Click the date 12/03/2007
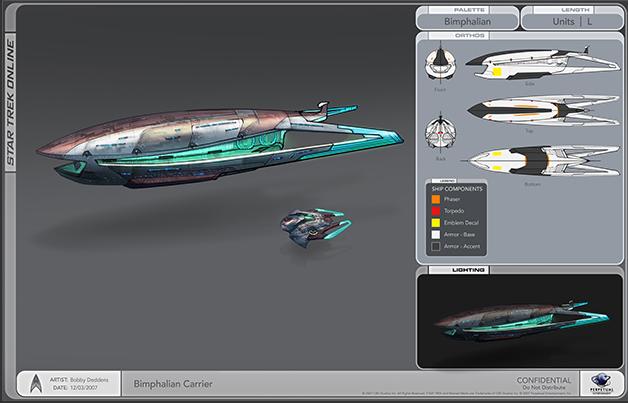The image size is (628, 403). coord(83,388)
